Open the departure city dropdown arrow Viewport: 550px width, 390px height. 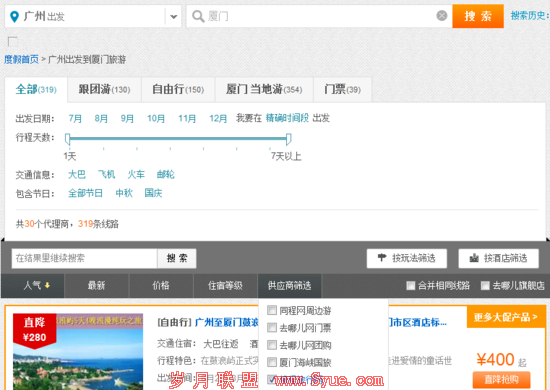pyautogui.click(x=173, y=16)
